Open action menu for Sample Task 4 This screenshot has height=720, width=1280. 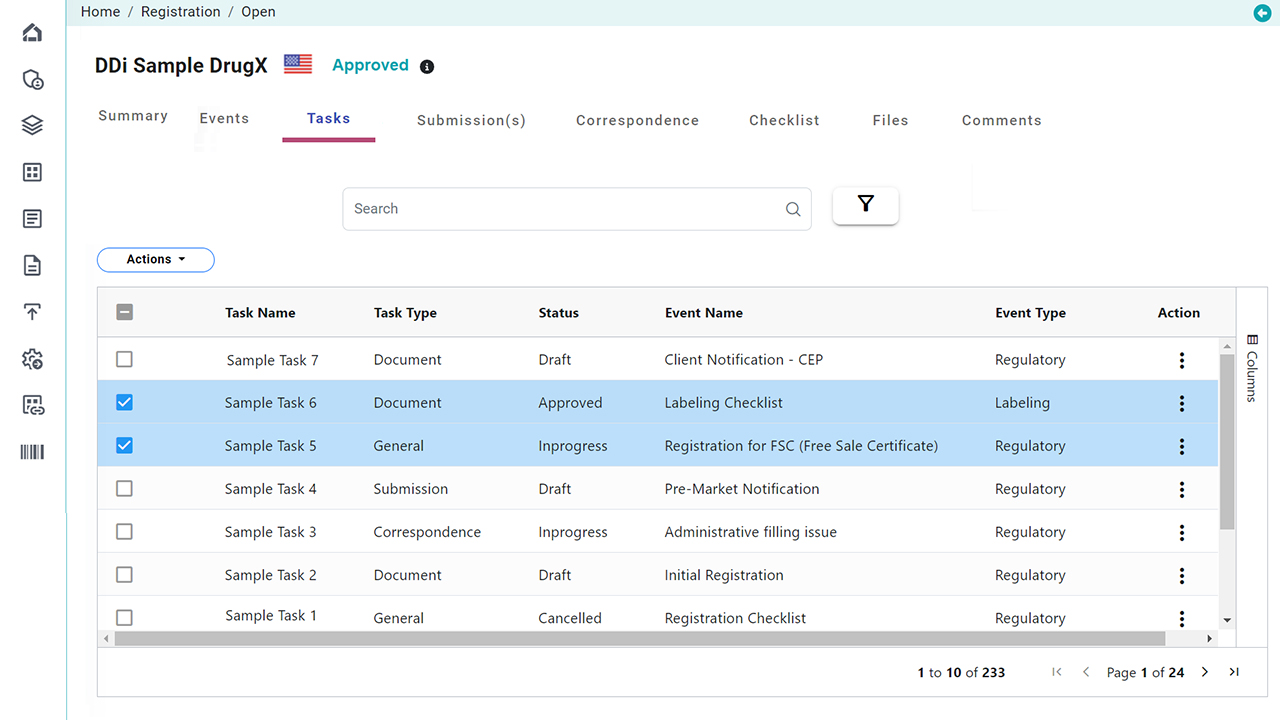[x=1182, y=489]
